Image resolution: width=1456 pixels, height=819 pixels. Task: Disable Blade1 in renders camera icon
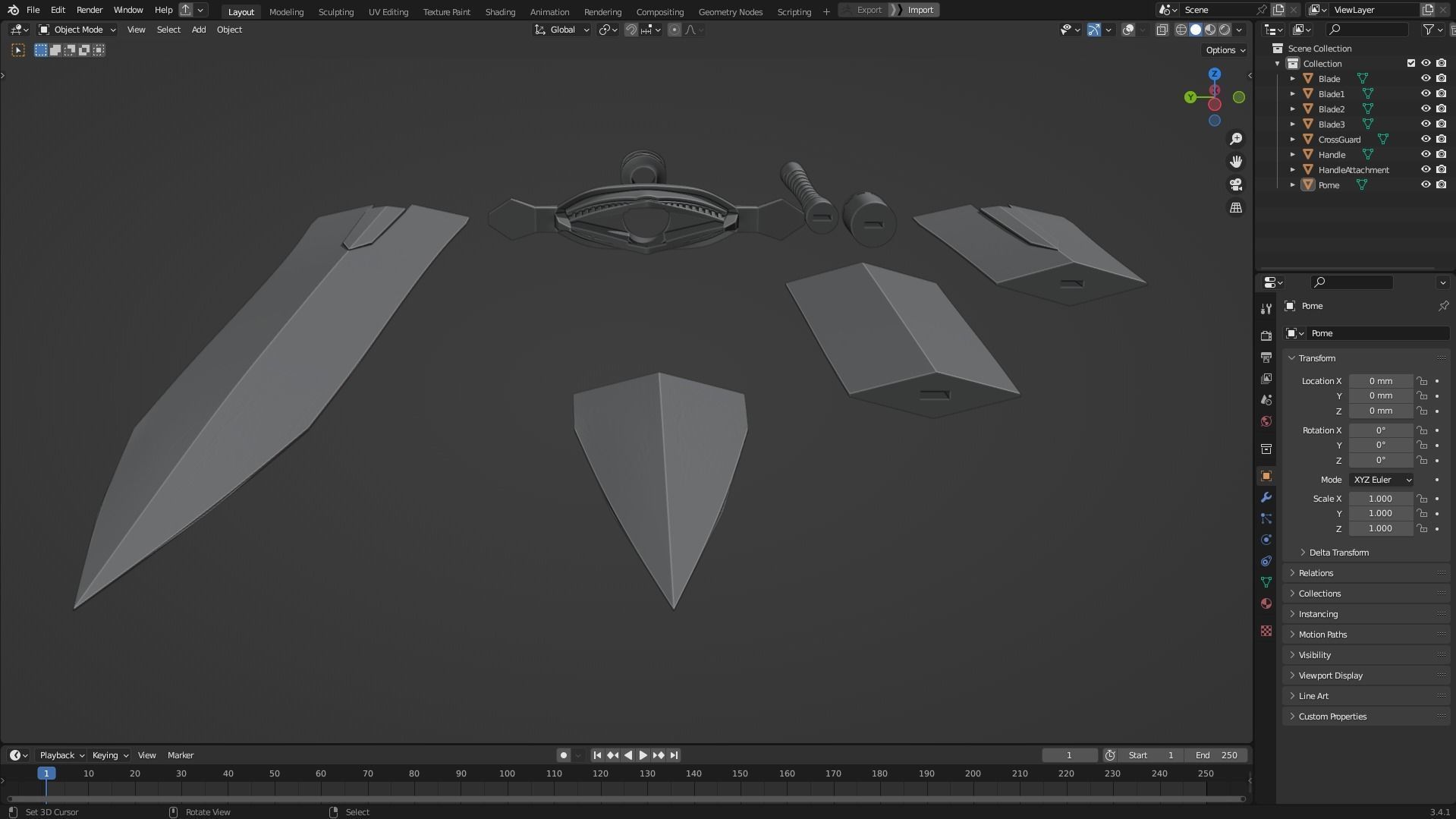(x=1441, y=93)
